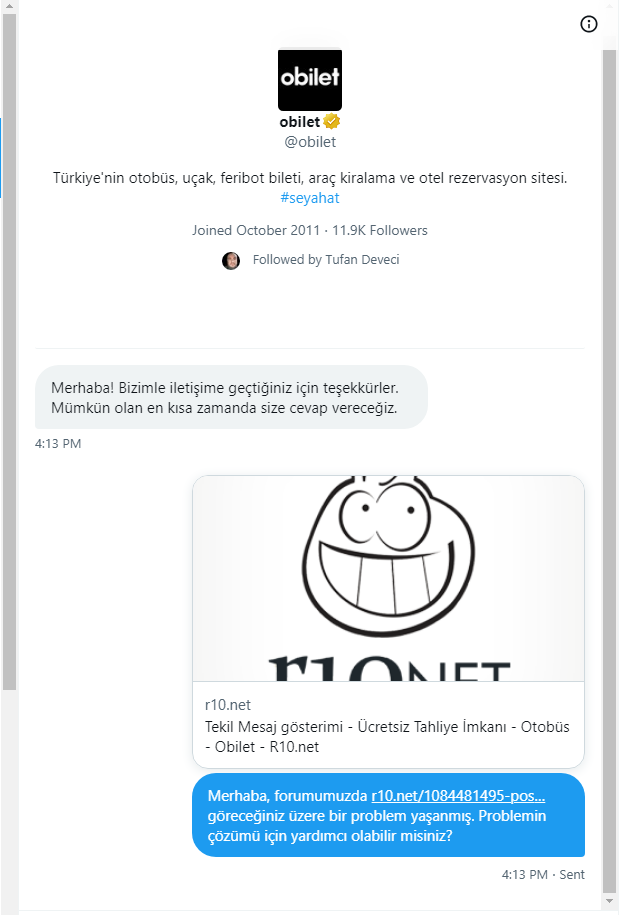Open r10.net/1084481495 link in message
This screenshot has width=623, height=915.
[x=458, y=796]
